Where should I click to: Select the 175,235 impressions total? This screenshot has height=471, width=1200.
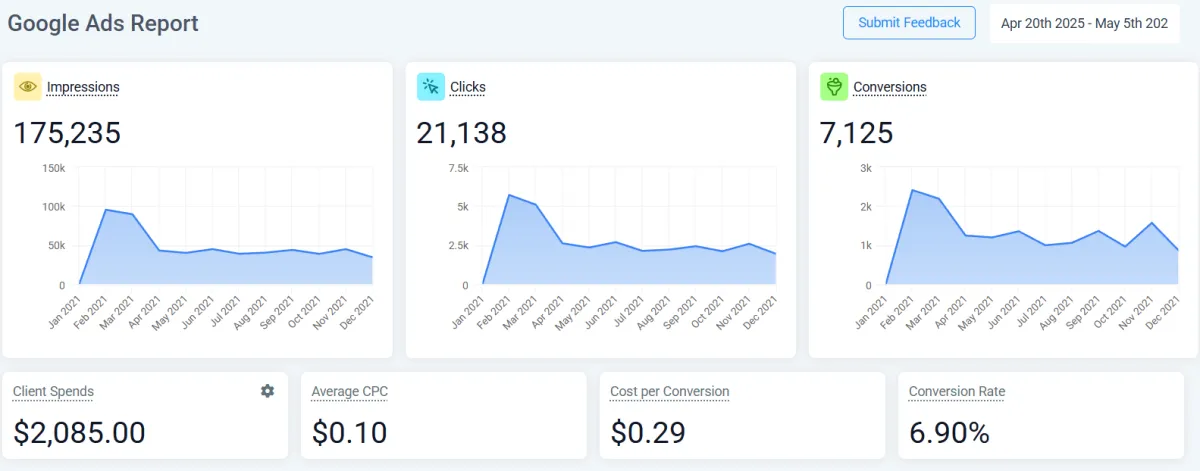[x=67, y=133]
